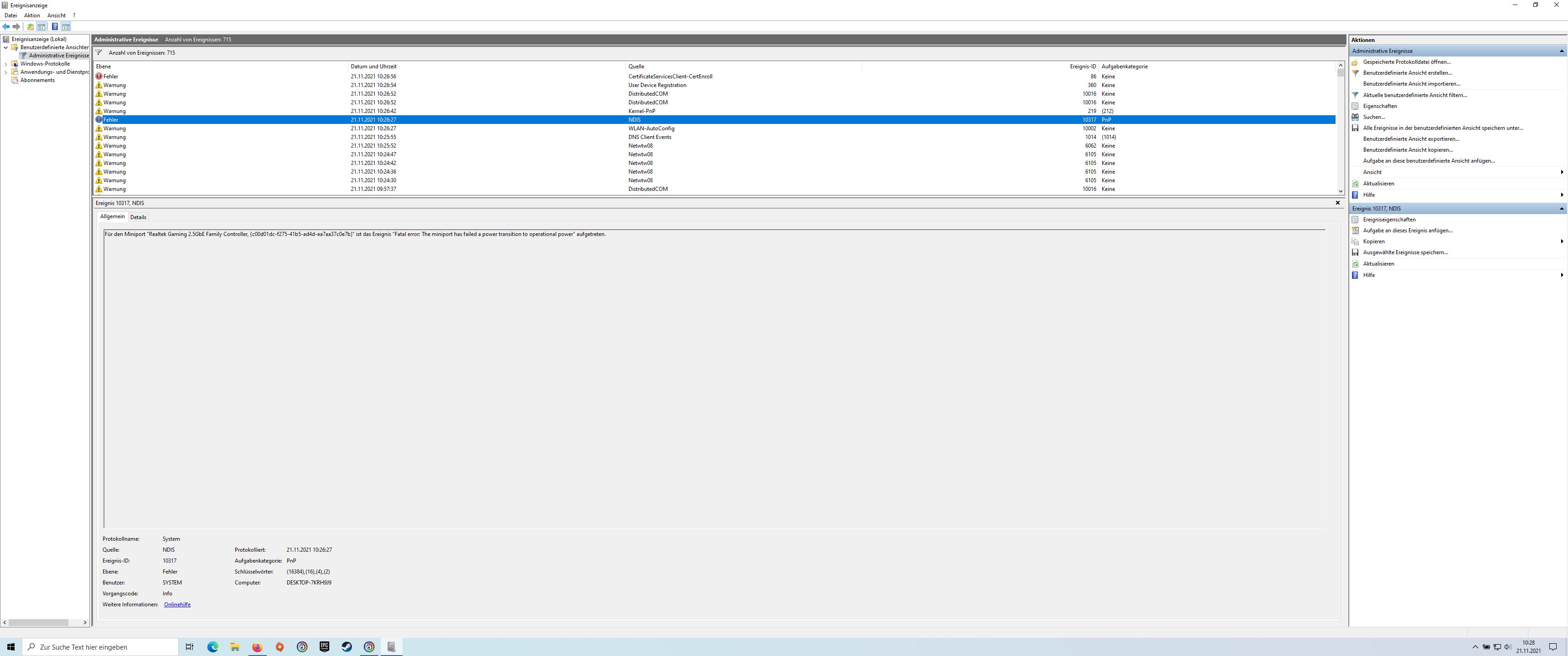Expand the Windows-Protokolle tree node

tap(6, 64)
